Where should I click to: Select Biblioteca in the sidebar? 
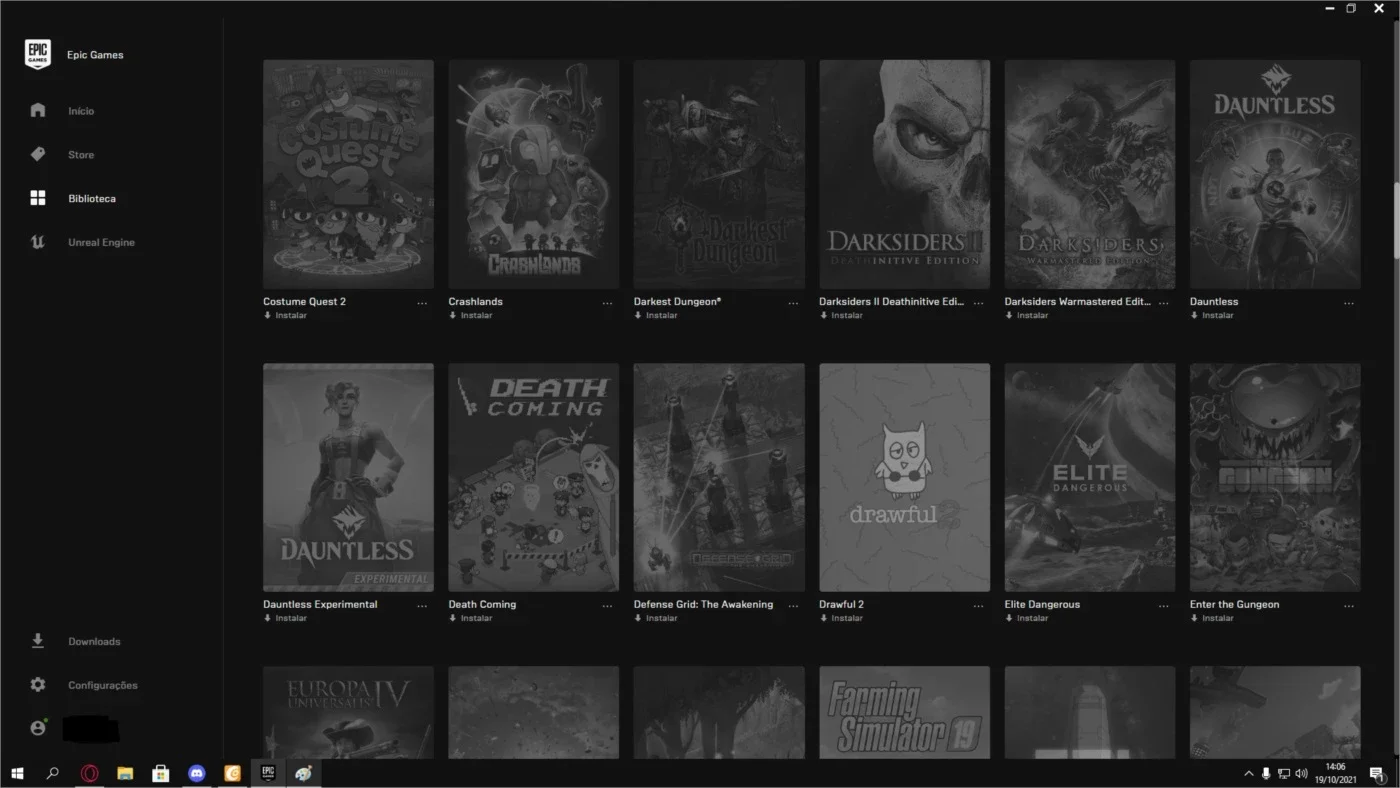tap(92, 199)
